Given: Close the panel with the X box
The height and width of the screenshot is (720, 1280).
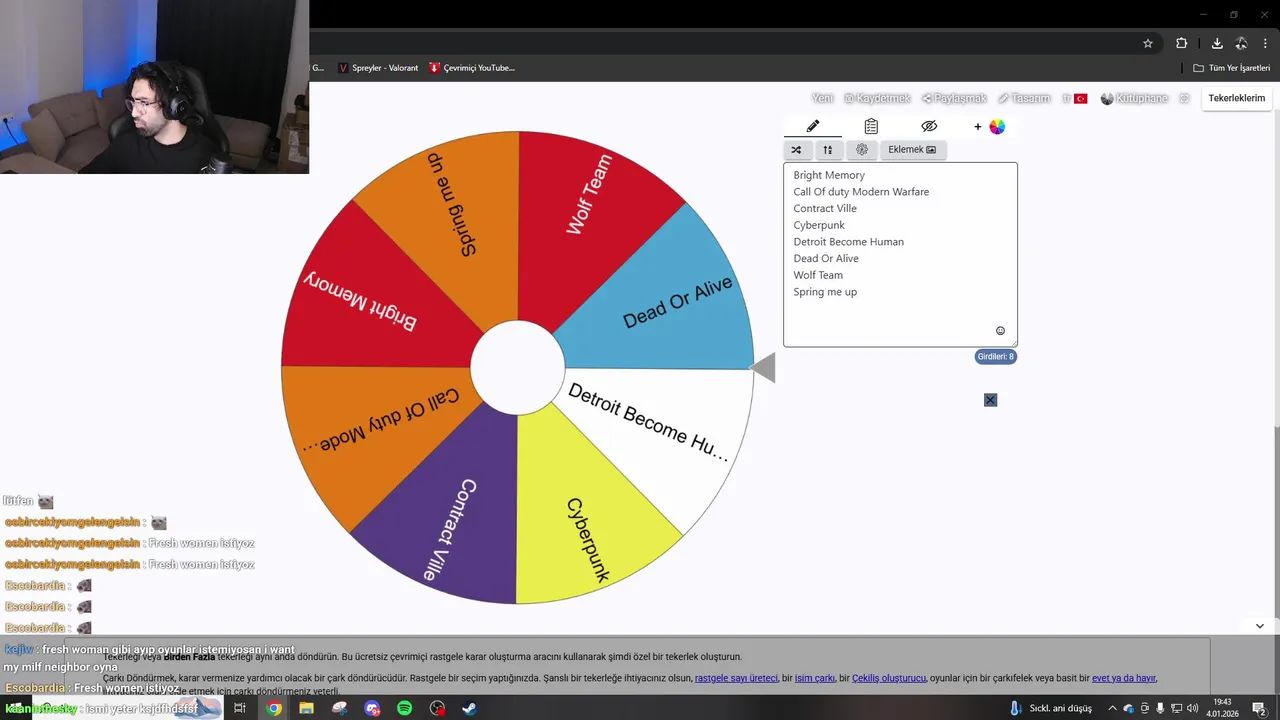Looking at the screenshot, I should pyautogui.click(x=990, y=400).
